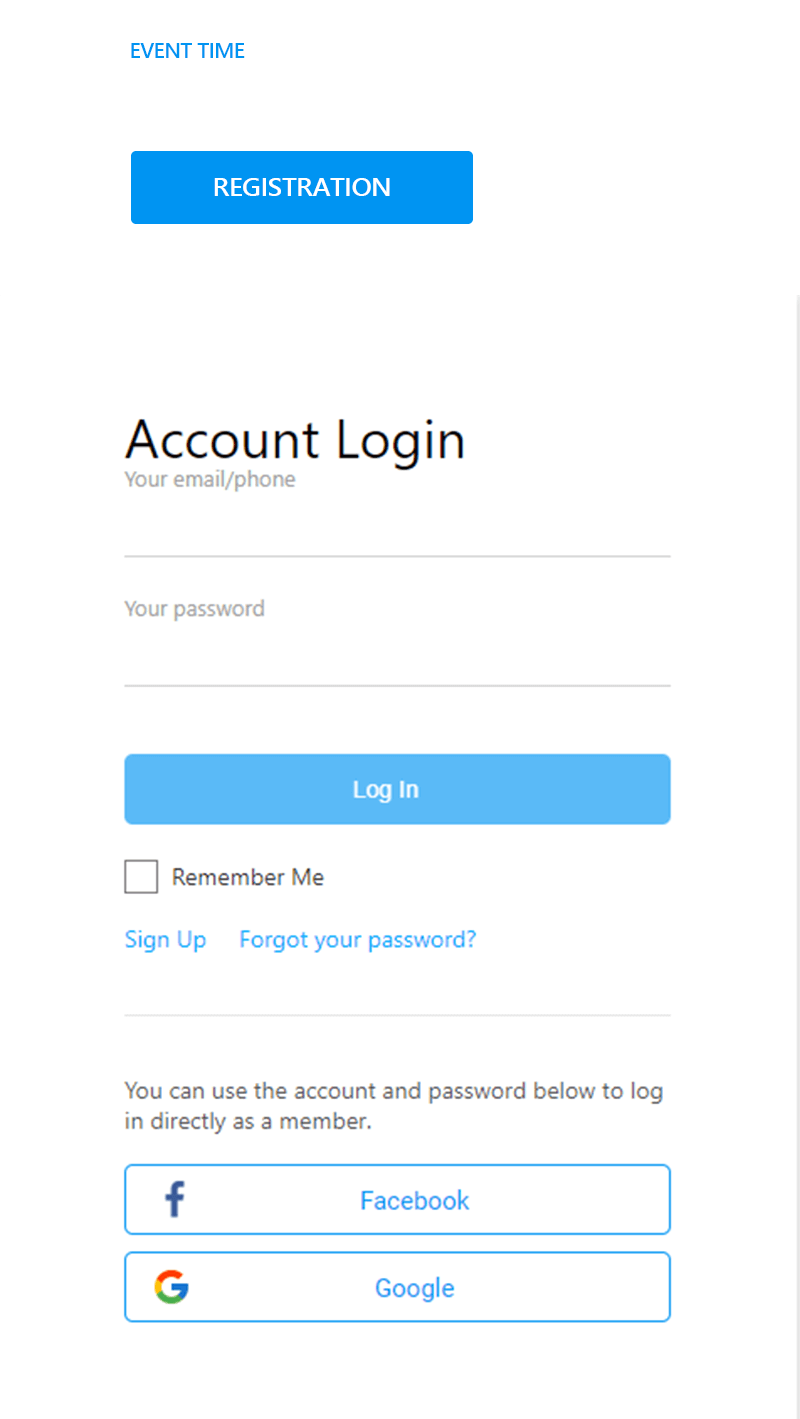Click the word Account in the heading
Image resolution: width=800 pixels, height=1419 pixels.
pos(222,439)
